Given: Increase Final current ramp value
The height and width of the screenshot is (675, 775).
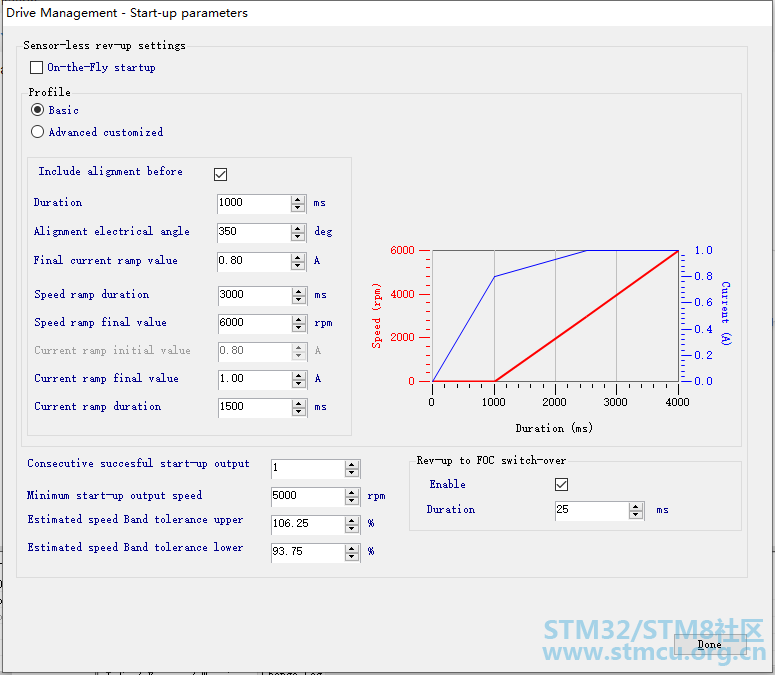Looking at the screenshot, I should [x=298, y=257].
